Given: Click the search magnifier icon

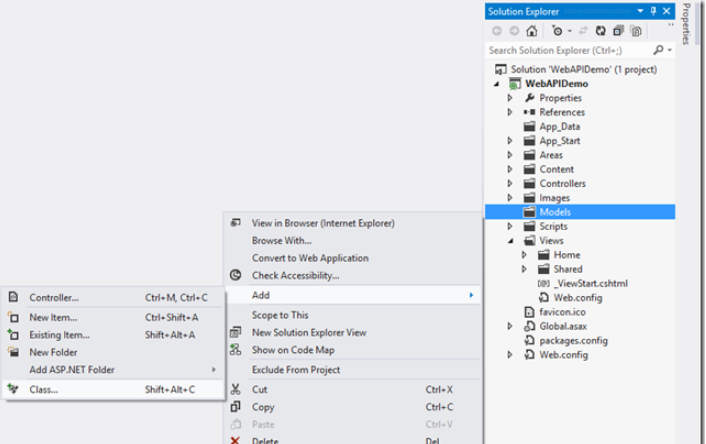Looking at the screenshot, I should pos(658,50).
